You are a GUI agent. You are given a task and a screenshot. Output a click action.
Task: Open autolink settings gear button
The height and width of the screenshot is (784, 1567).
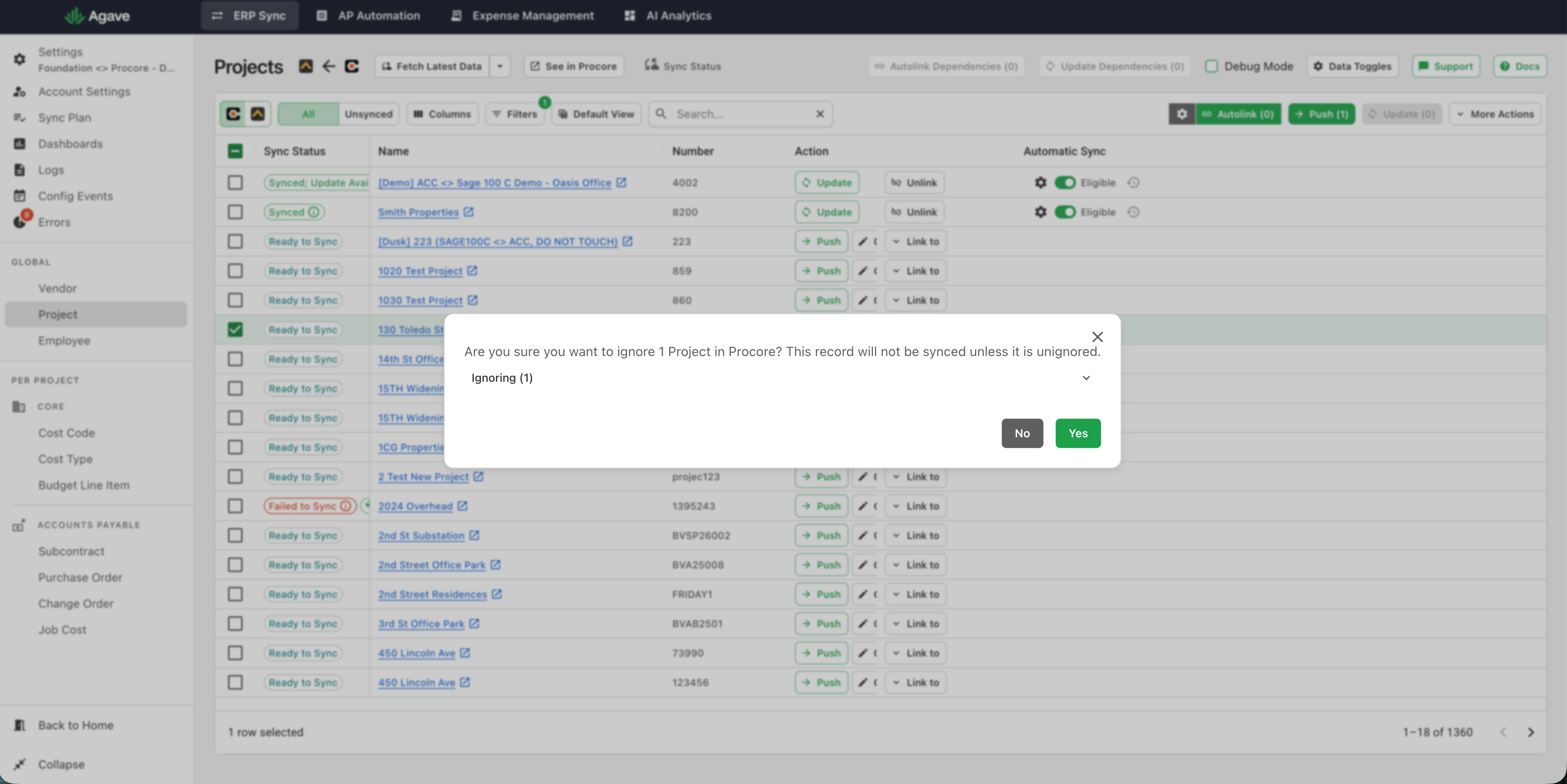click(1182, 114)
